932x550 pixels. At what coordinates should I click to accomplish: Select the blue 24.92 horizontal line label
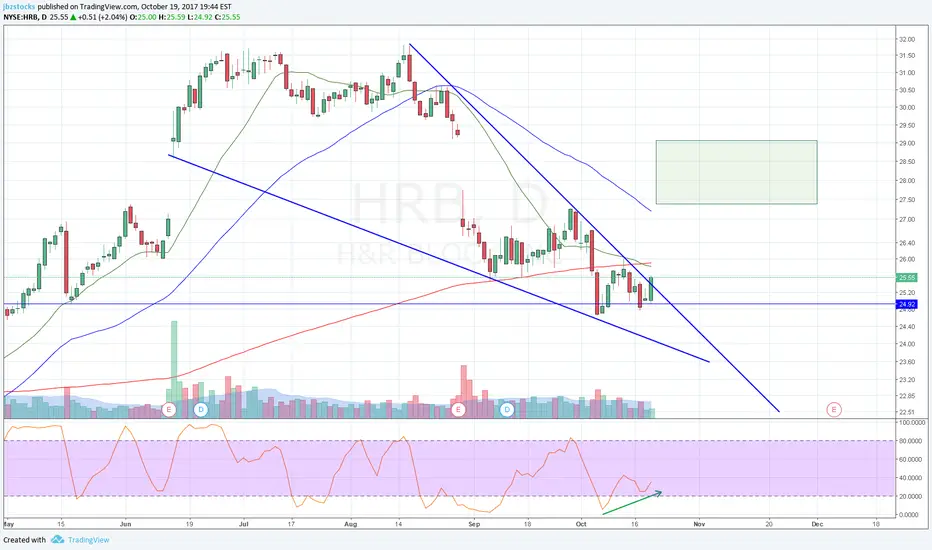click(906, 304)
